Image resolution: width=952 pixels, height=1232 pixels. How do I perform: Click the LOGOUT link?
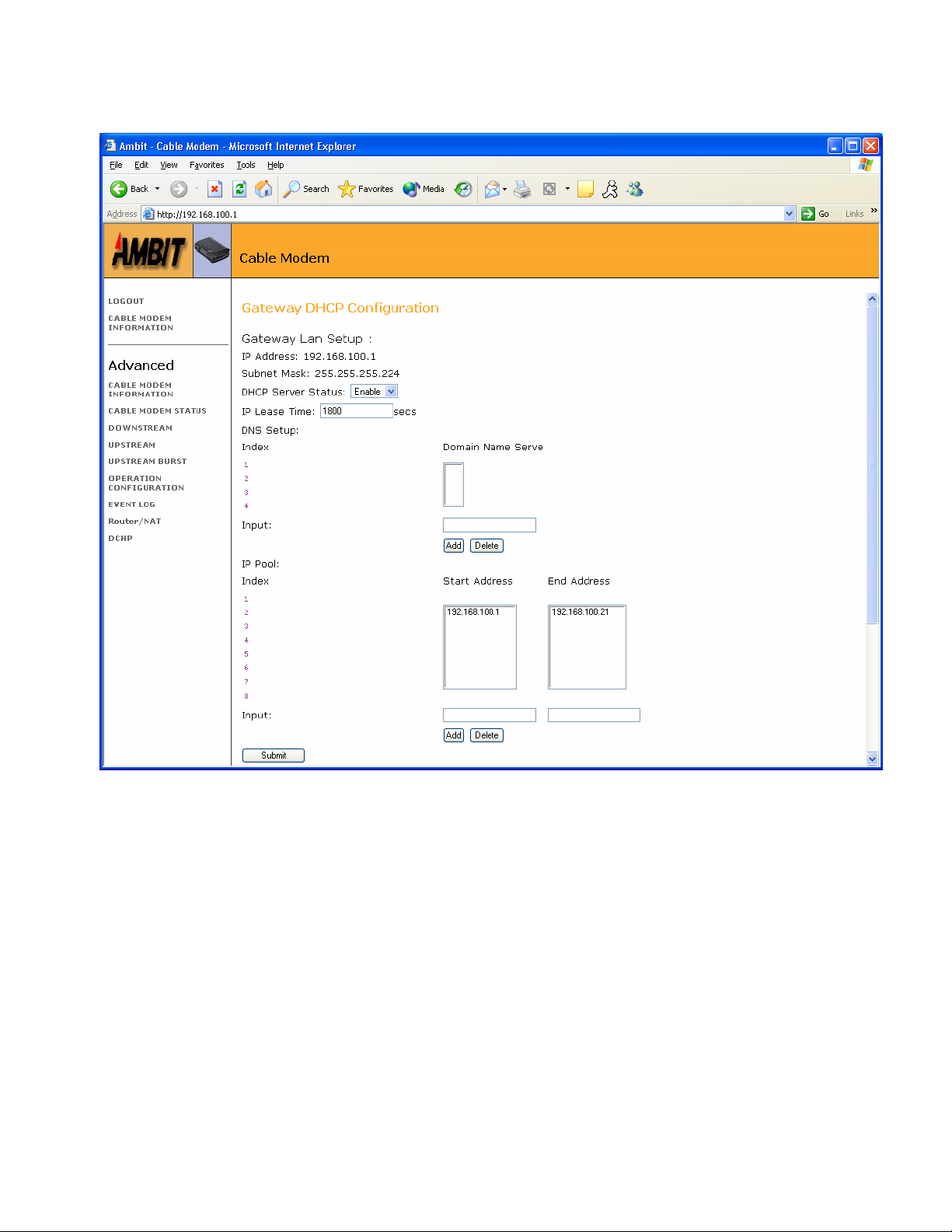(x=126, y=301)
